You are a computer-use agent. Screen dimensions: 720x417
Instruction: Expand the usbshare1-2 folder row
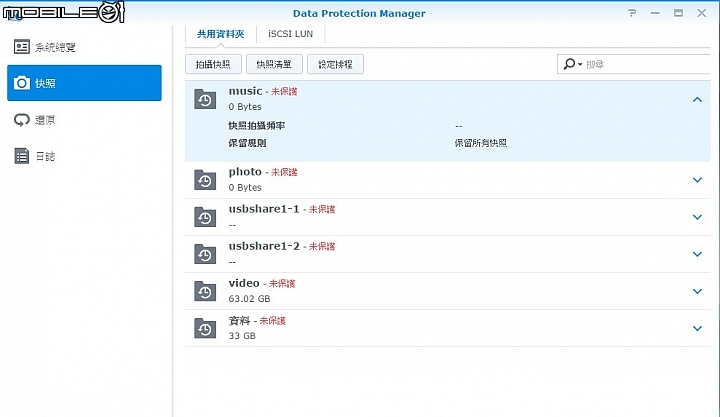click(x=697, y=254)
